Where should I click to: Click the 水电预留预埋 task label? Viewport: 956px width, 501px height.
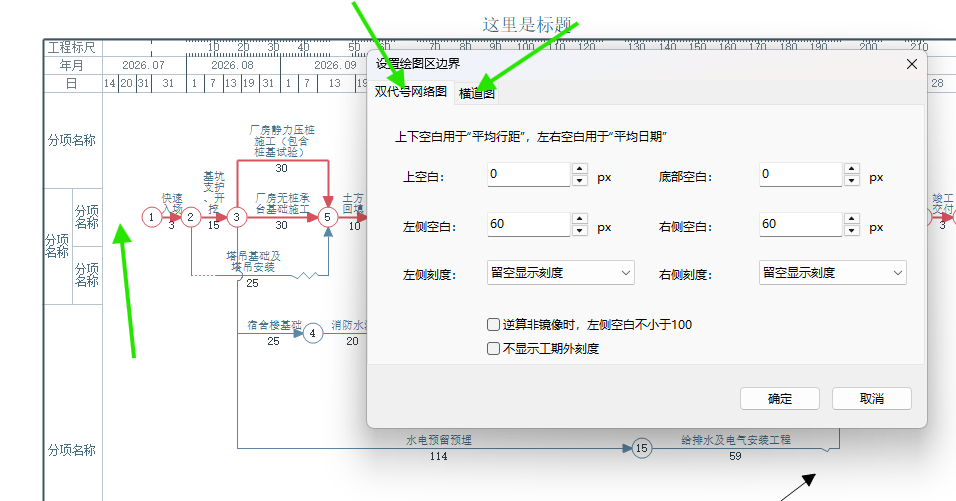pos(439,440)
